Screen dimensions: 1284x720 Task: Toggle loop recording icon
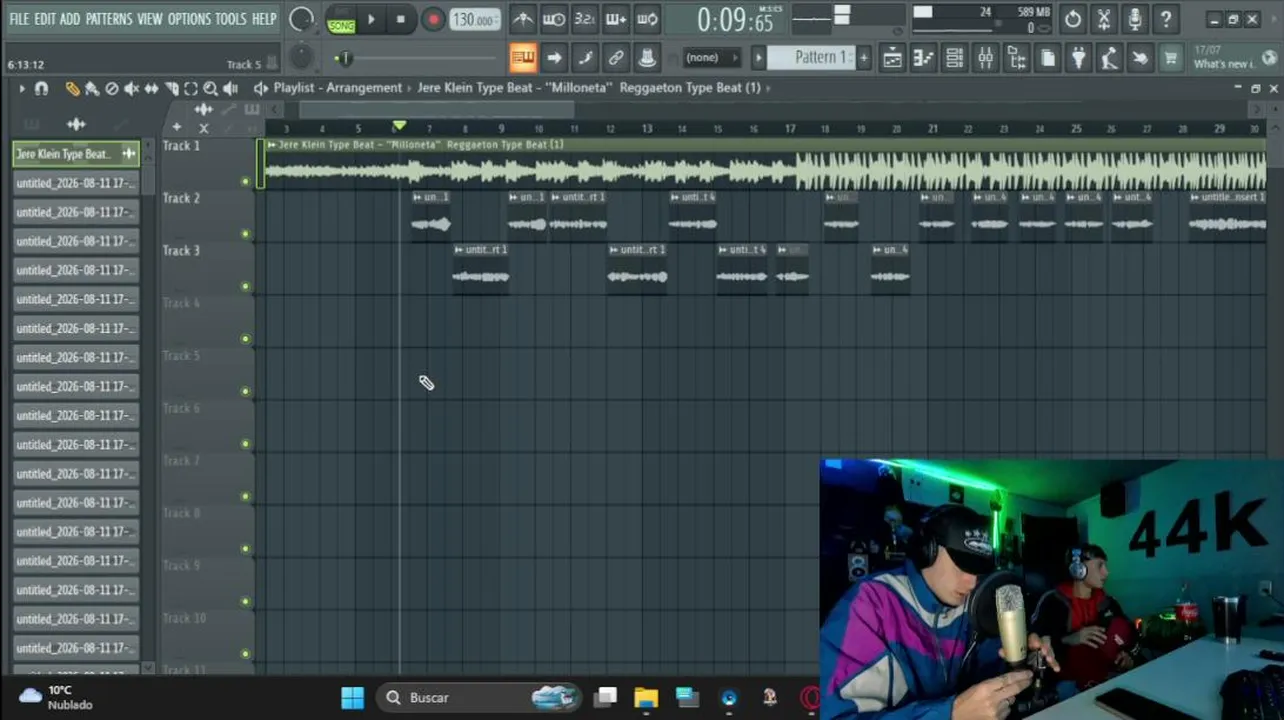[646, 19]
